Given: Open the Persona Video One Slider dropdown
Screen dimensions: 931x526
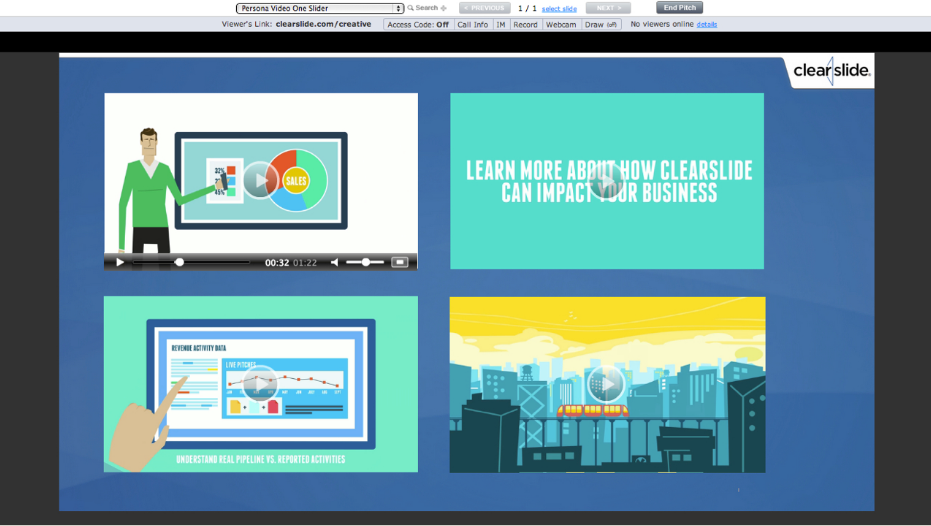Looking at the screenshot, I should click(x=319, y=8).
